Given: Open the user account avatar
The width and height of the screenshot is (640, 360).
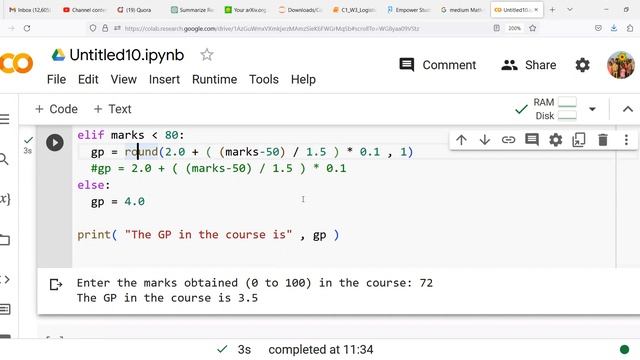Looking at the screenshot, I should click(621, 65).
